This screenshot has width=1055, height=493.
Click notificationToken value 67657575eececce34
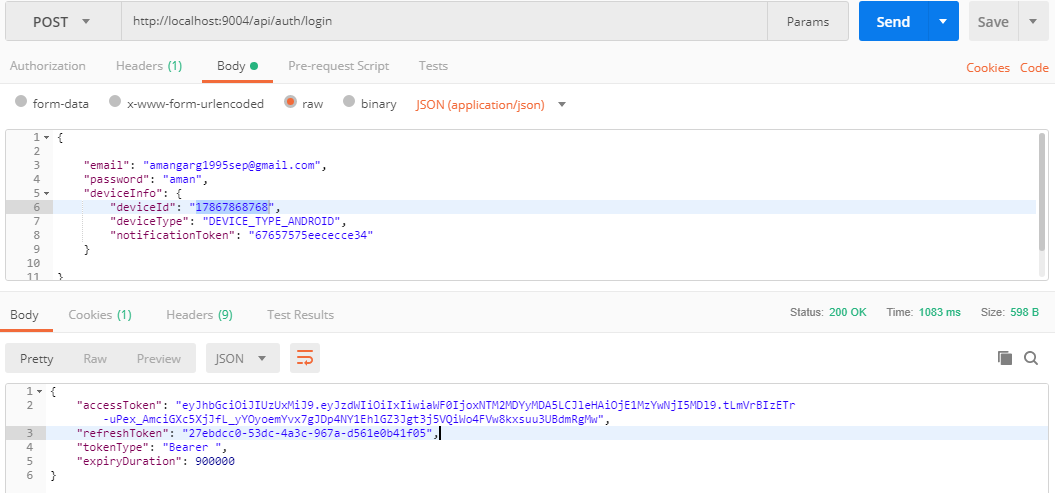[x=311, y=235]
